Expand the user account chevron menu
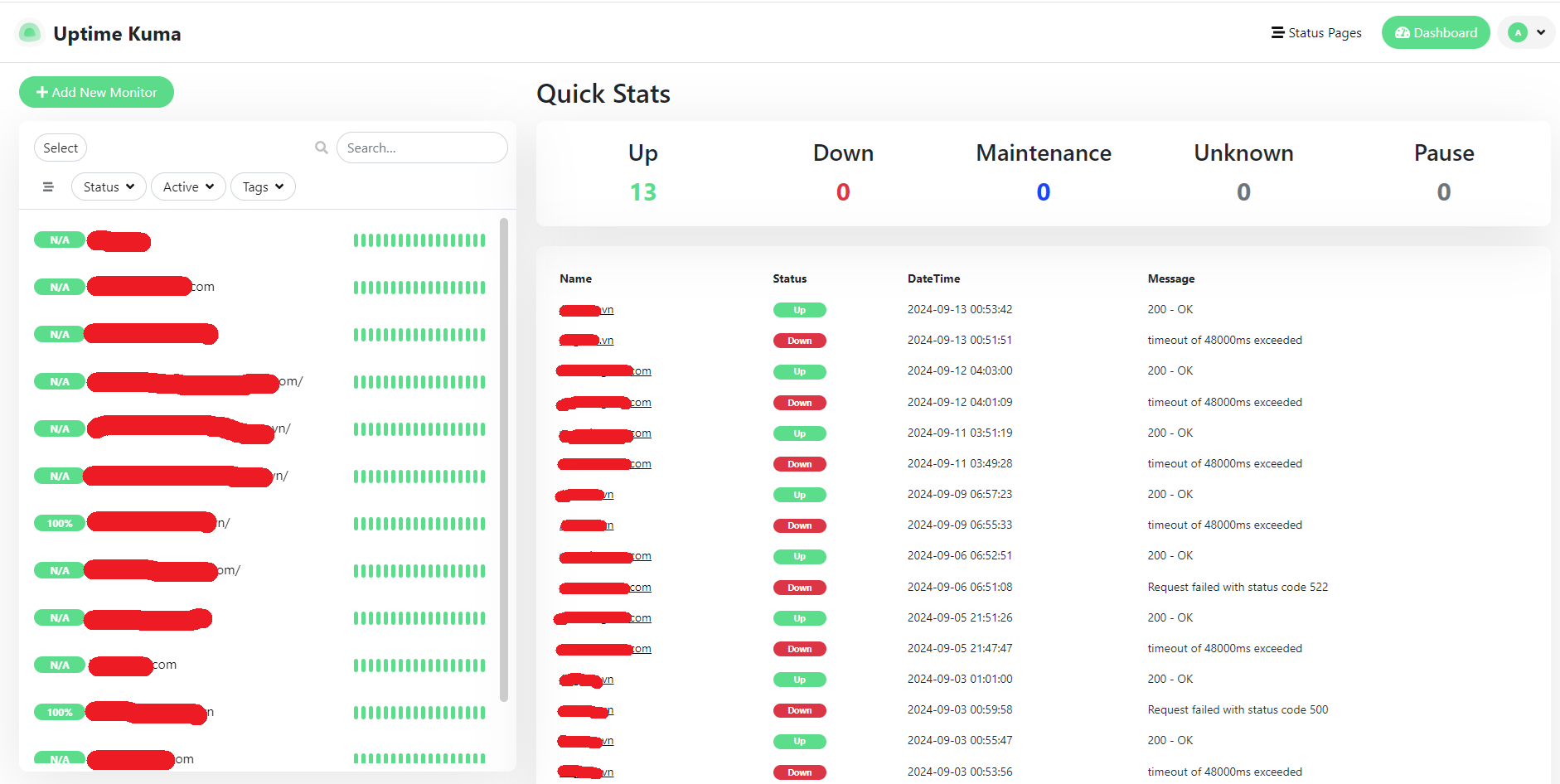 click(x=1539, y=31)
